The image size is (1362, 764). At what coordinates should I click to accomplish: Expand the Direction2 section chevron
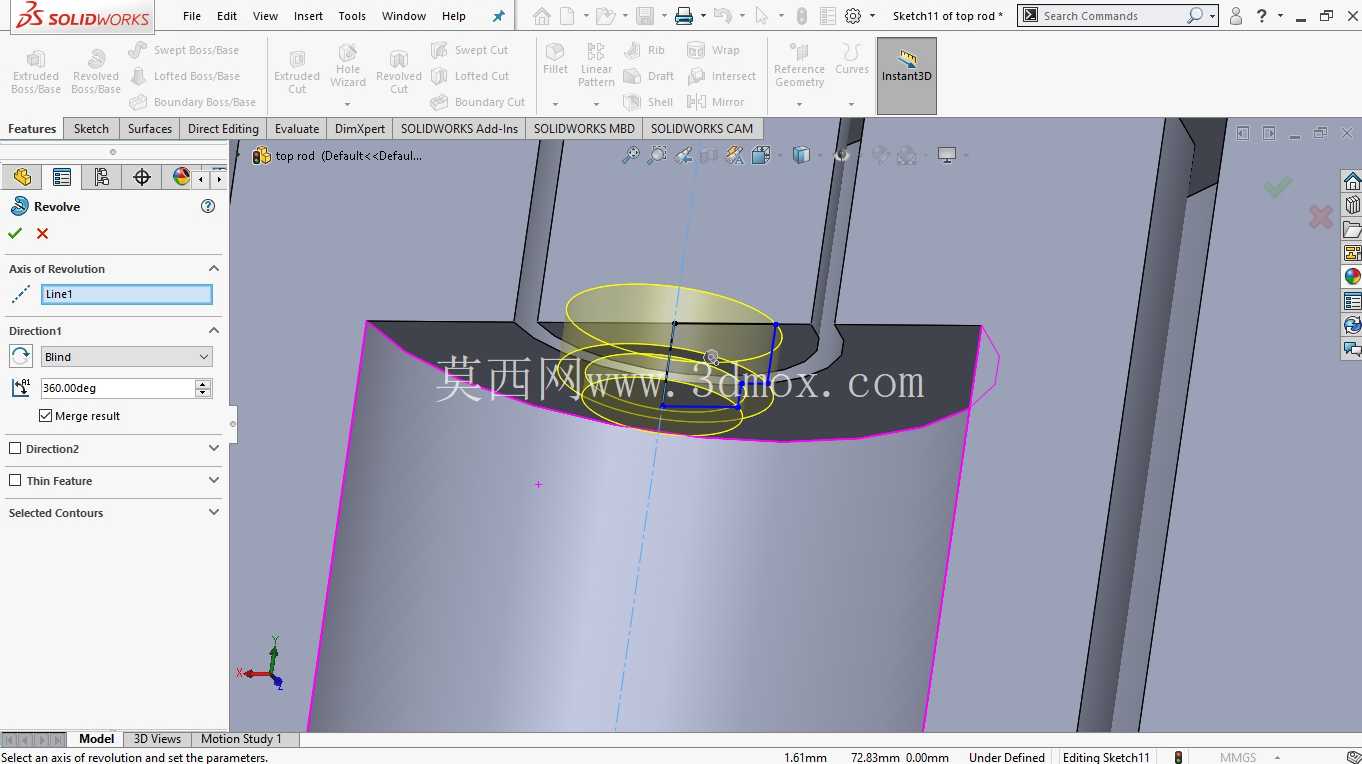pos(213,449)
